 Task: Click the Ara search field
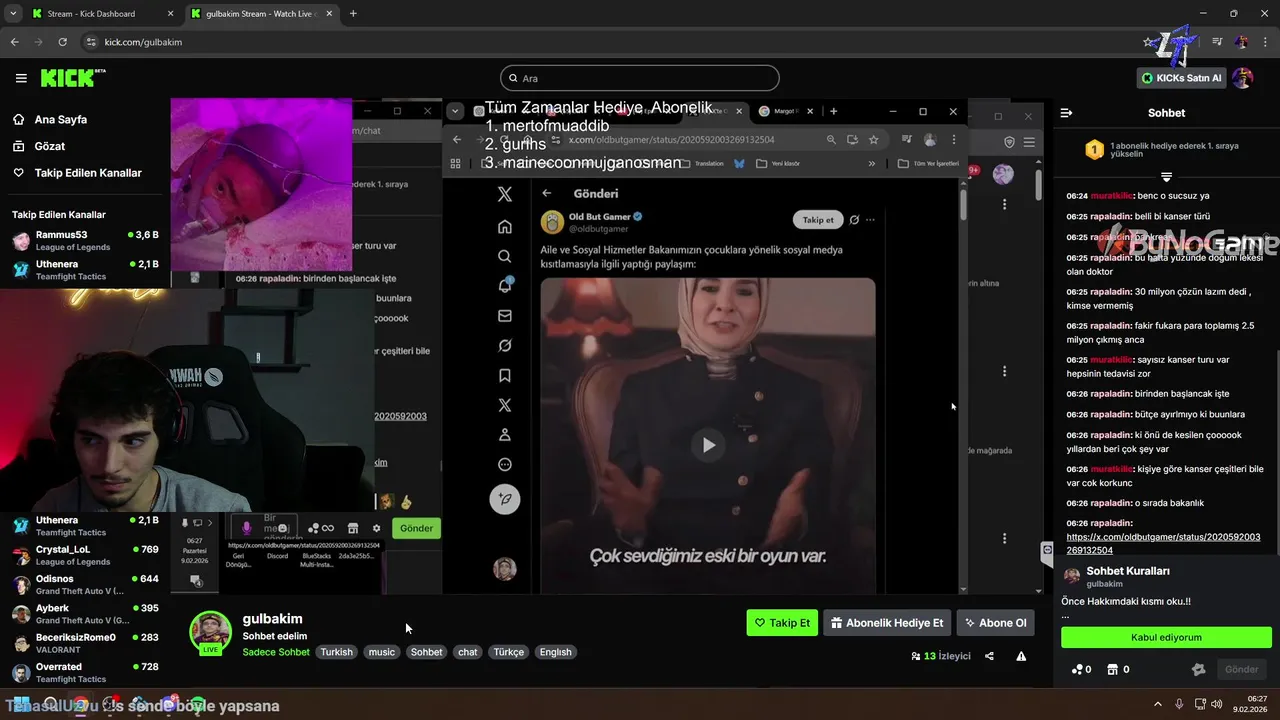tap(640, 78)
